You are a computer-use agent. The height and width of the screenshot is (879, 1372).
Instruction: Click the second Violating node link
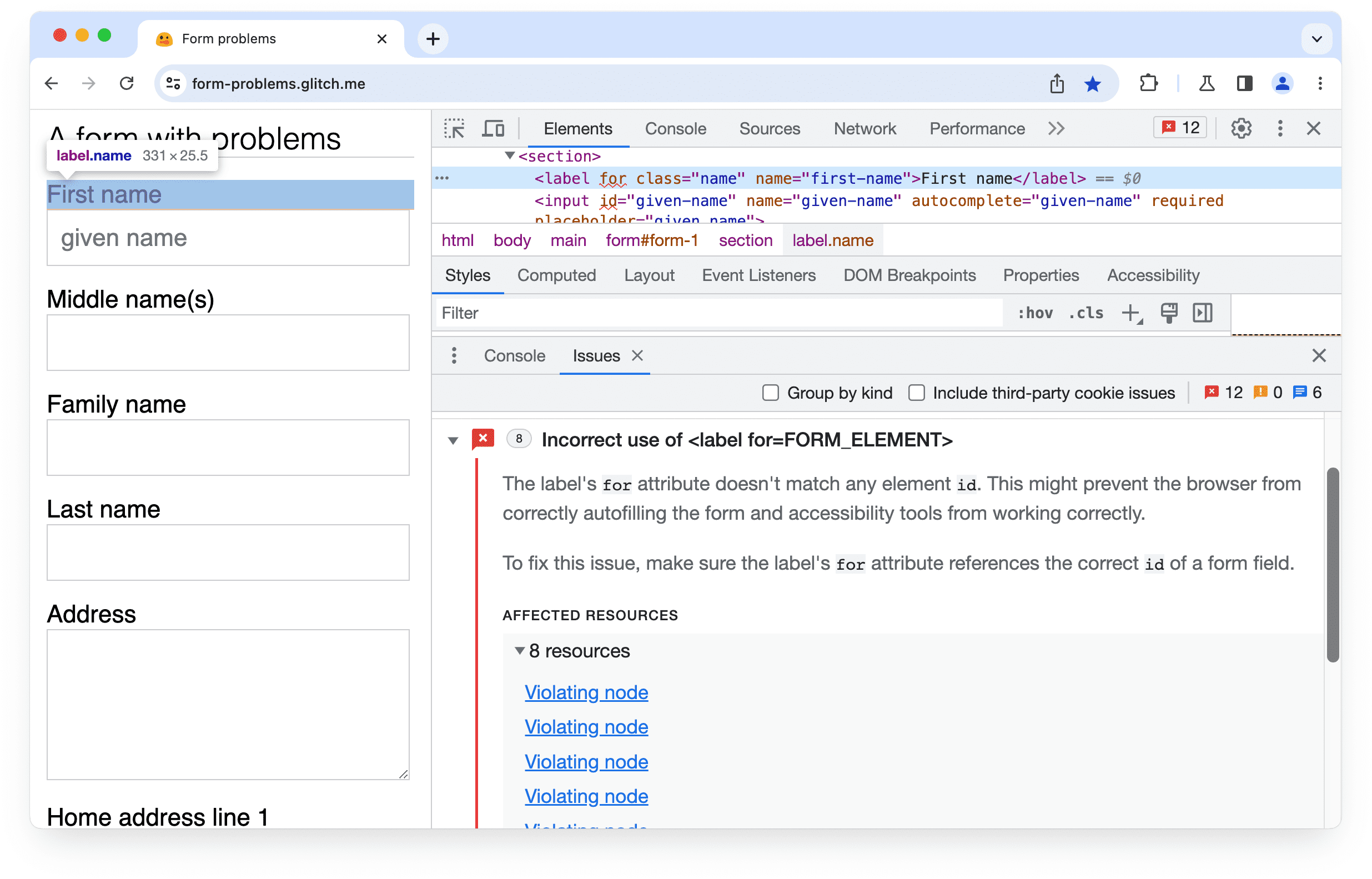click(x=585, y=726)
